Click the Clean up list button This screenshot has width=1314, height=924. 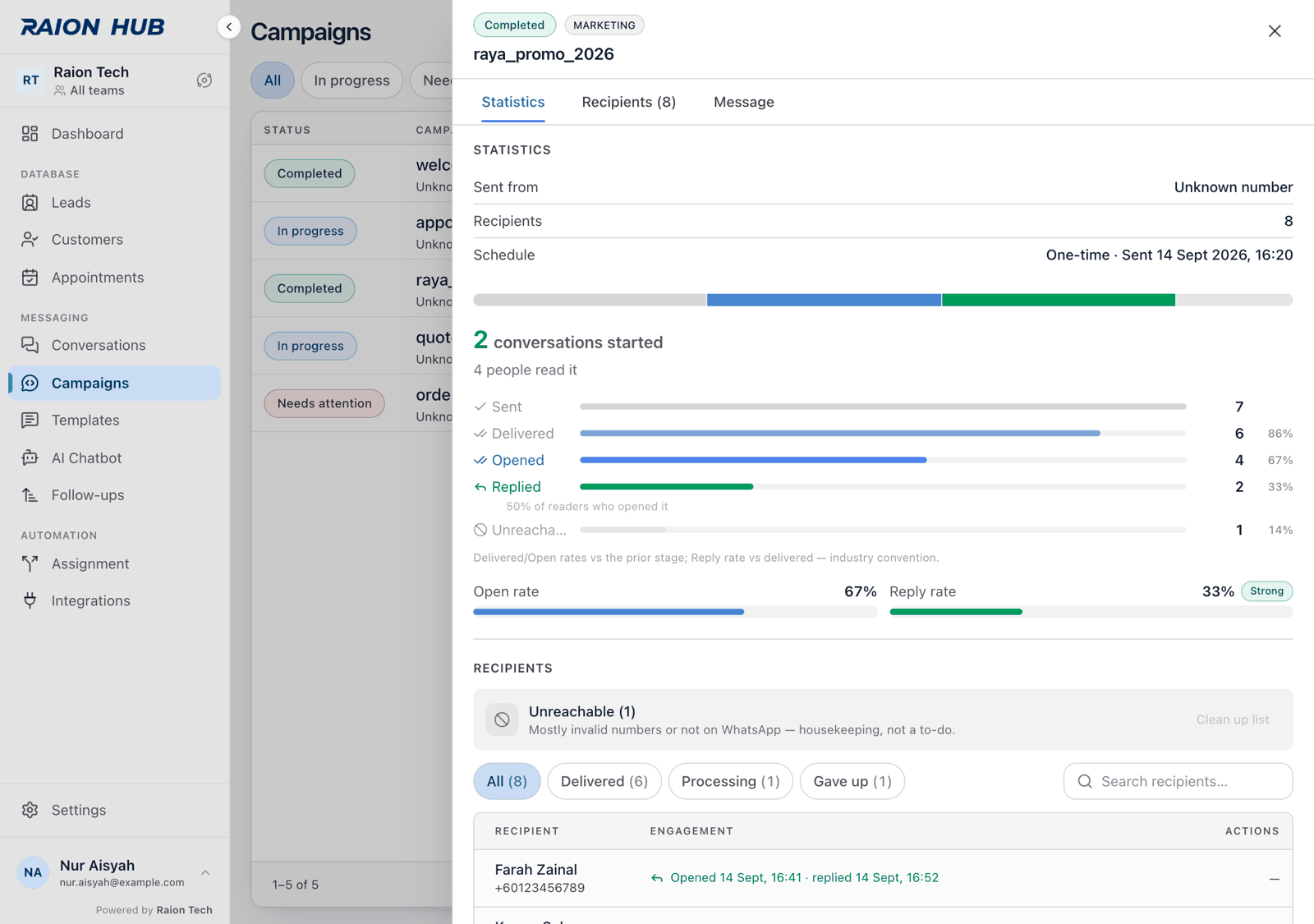click(x=1233, y=719)
